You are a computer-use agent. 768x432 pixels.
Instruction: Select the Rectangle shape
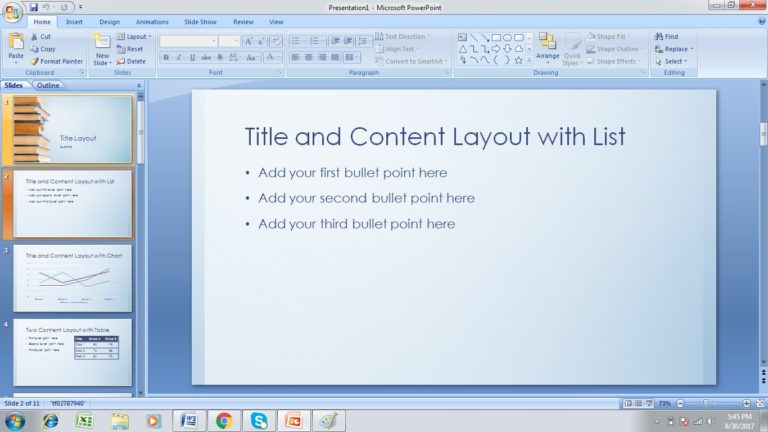coord(496,37)
